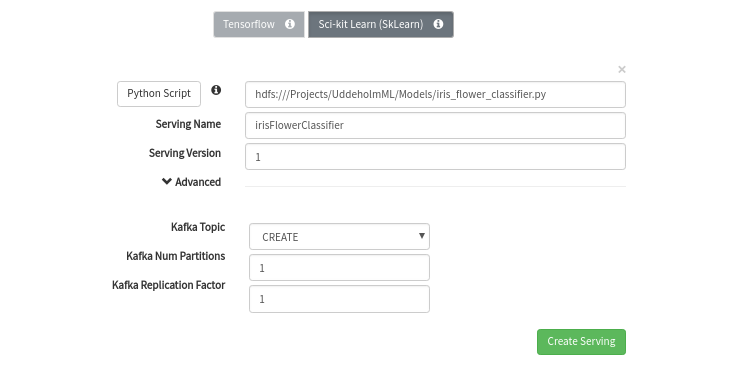739x368 pixels.
Task: Click the Kafka Replication Factor label
Action: click(169, 286)
